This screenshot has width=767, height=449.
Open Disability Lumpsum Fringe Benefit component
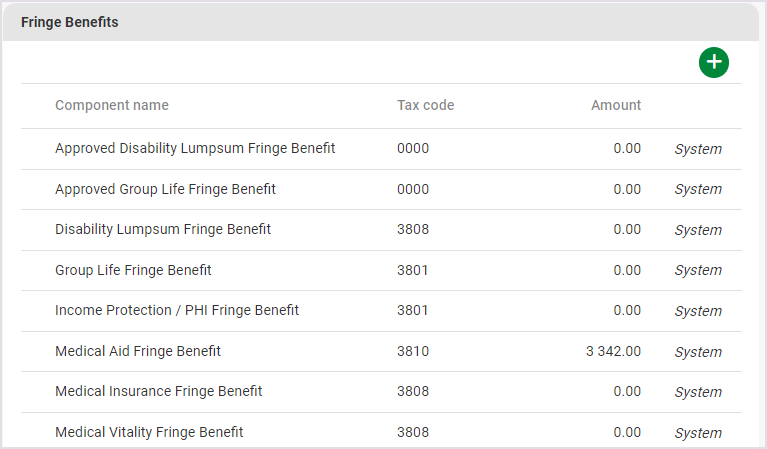163,229
